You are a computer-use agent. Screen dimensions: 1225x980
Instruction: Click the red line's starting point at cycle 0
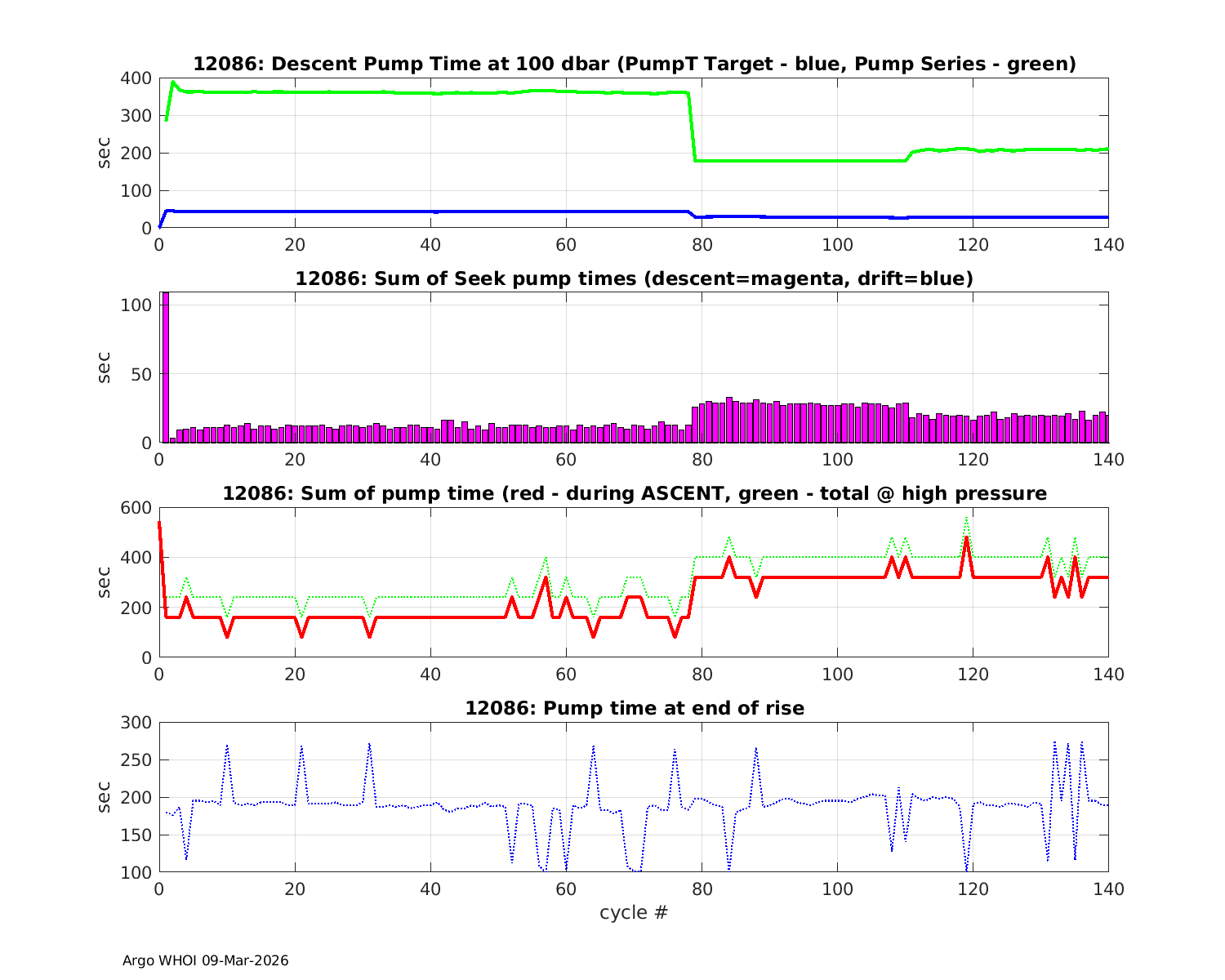point(159,523)
